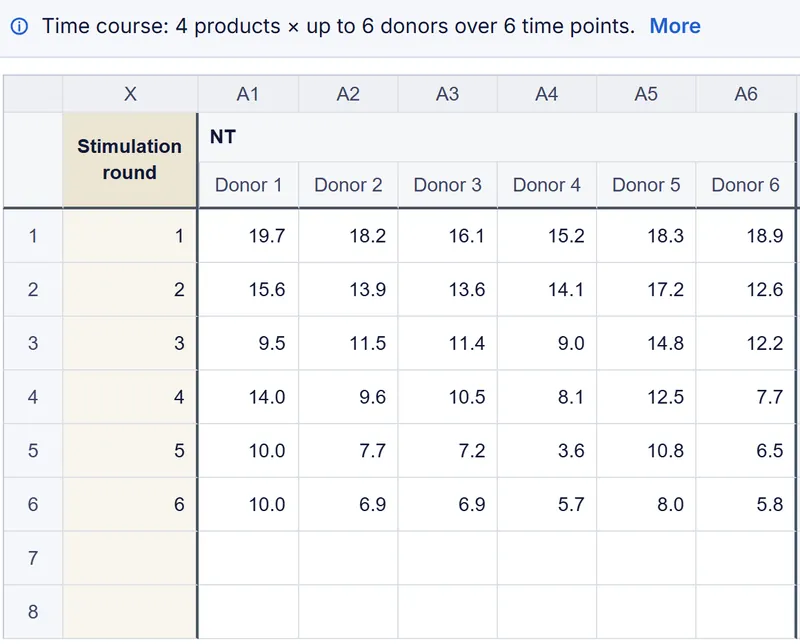This screenshot has width=800, height=644.
Task: Select column header A5
Action: (646, 94)
